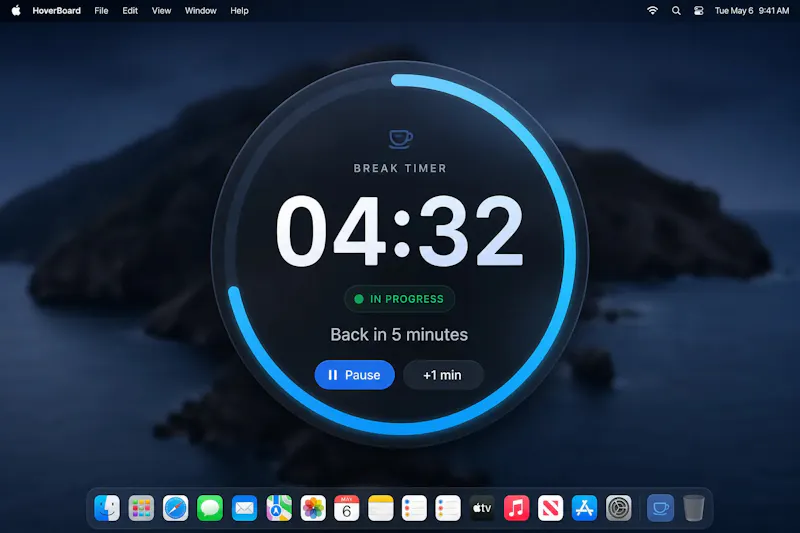Open the HoverBoard app menu
The image size is (800, 533).
coord(57,10)
